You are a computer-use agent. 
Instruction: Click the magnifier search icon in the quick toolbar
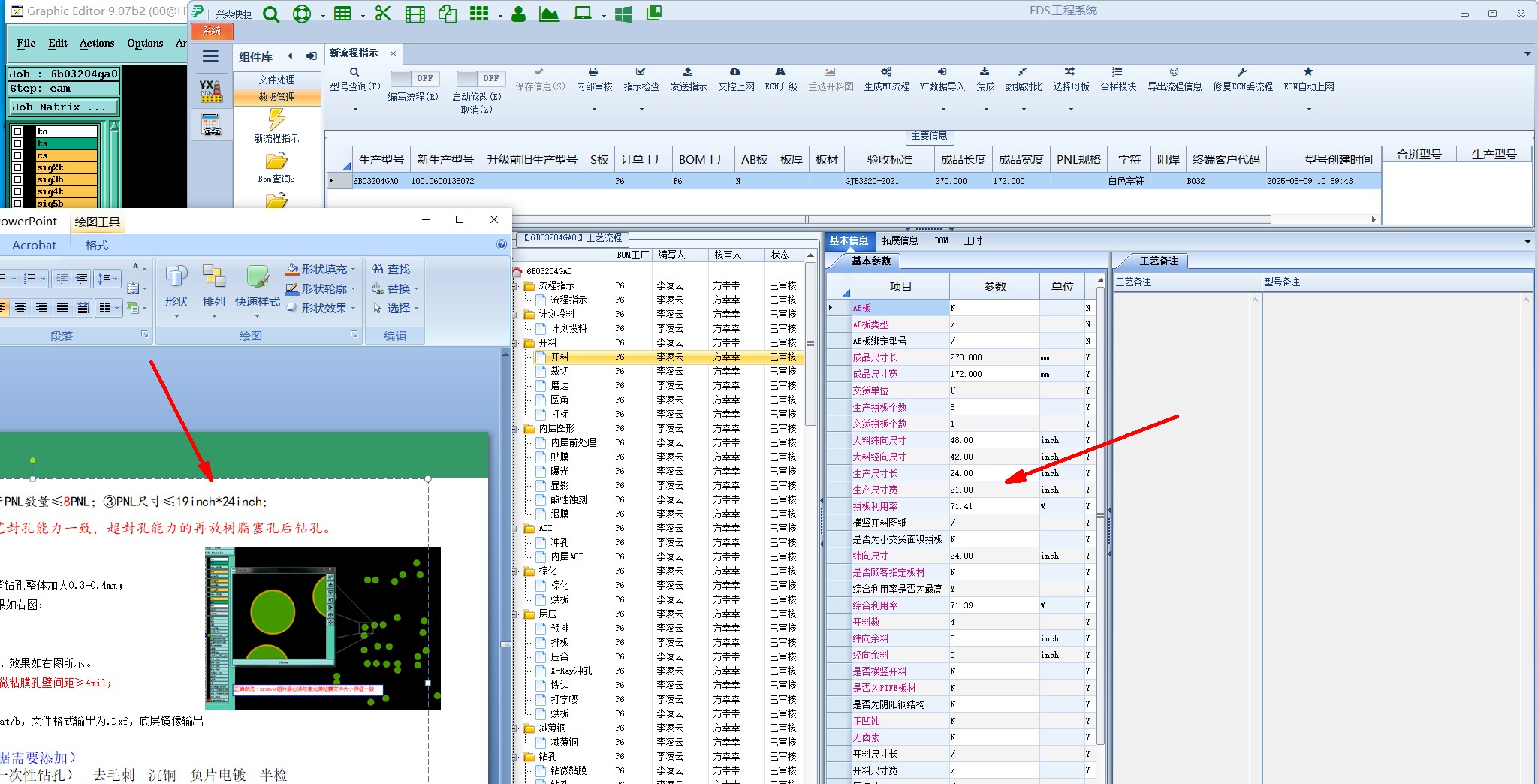coord(271,14)
